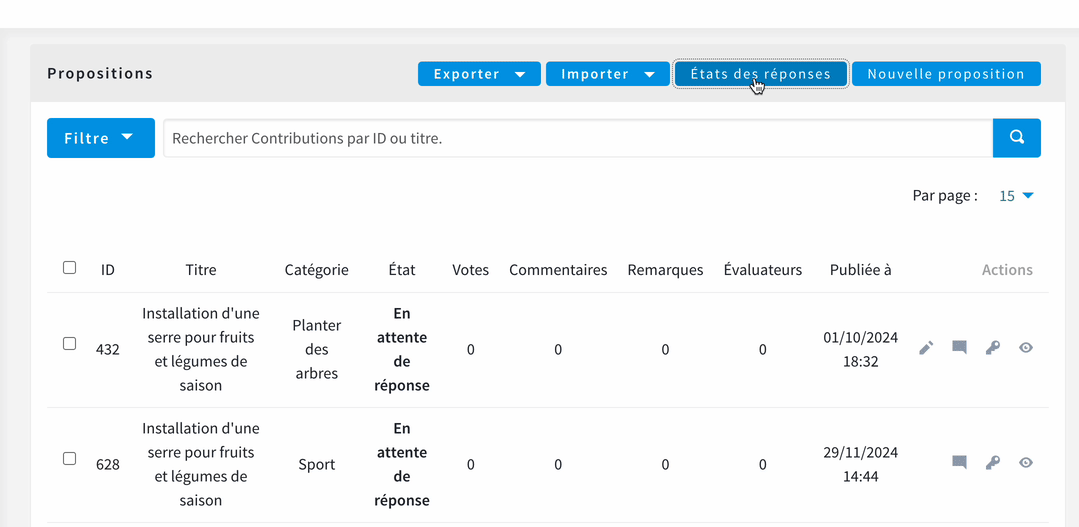
Task: Preview proposal 432 with the eye icon
Action: click(1025, 348)
